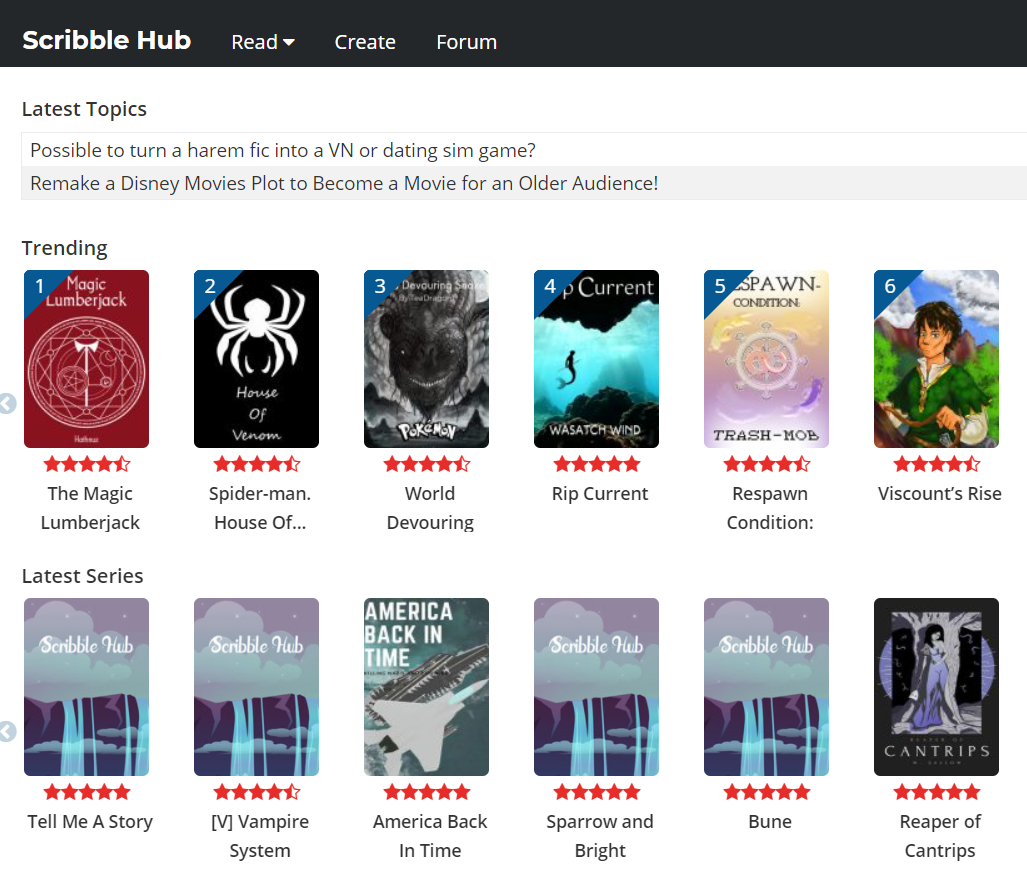The width and height of the screenshot is (1027, 877).
Task: Select the World Devouring Snake cover
Action: coord(426,359)
